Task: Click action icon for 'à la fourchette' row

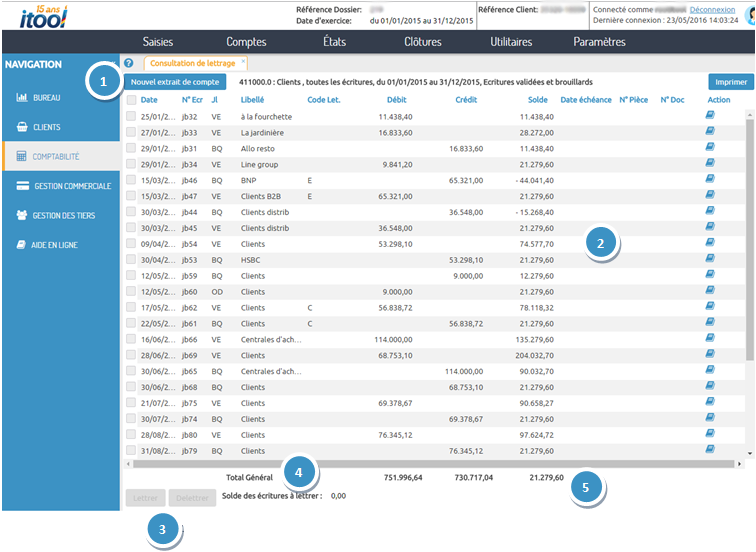Action: 710,115
